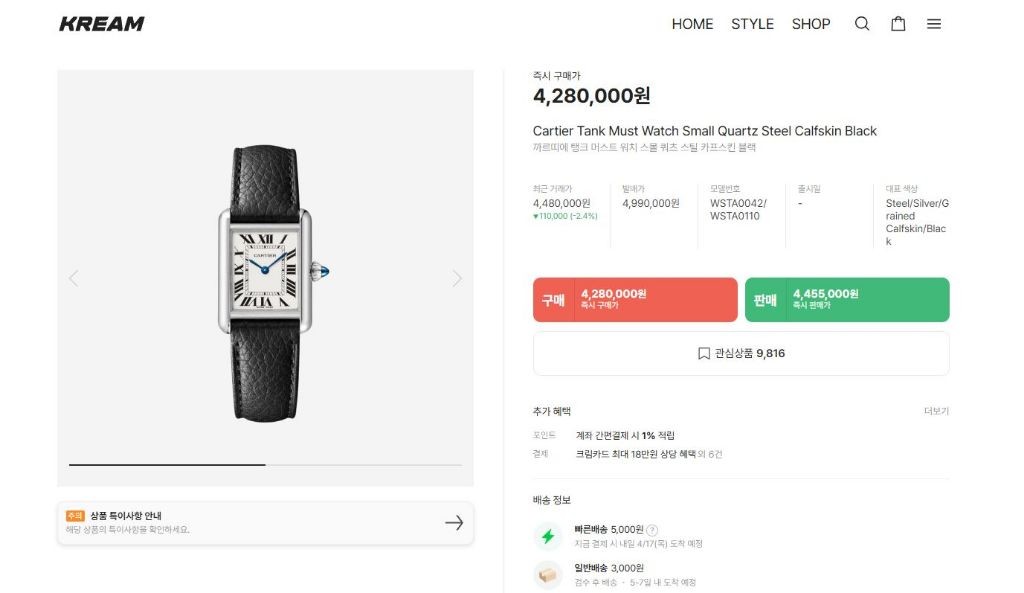Show the next product image
Screen dimensions: 1024x593
457,278
